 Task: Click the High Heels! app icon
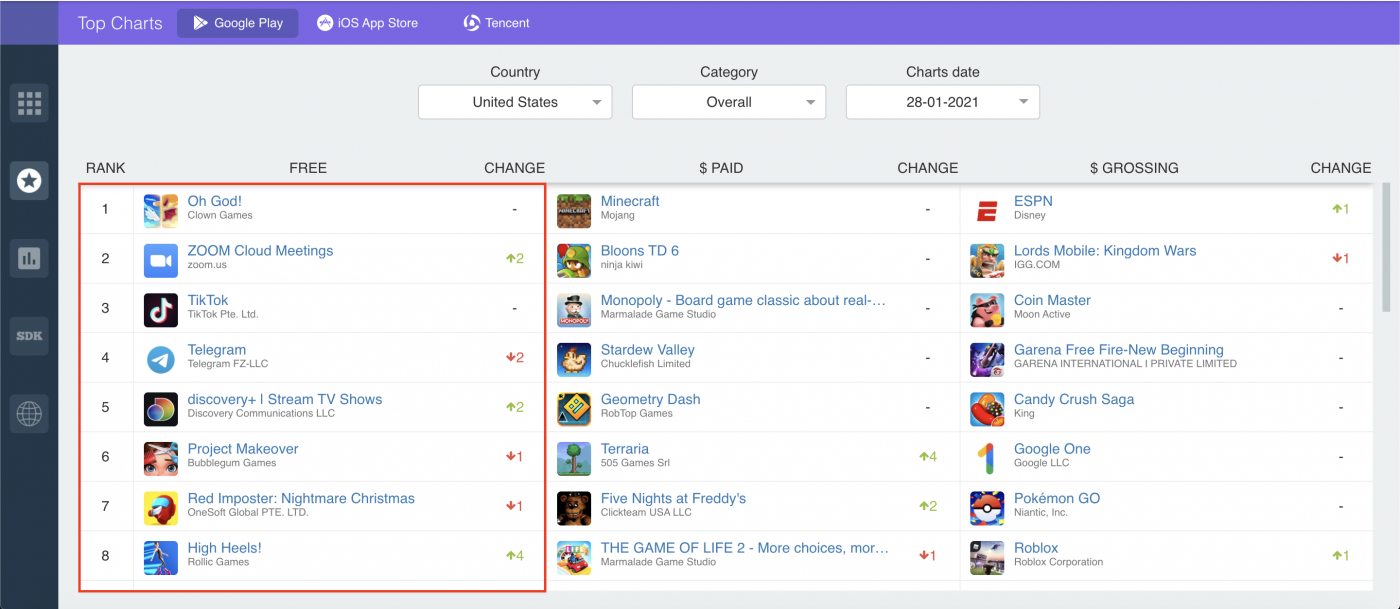(x=161, y=557)
